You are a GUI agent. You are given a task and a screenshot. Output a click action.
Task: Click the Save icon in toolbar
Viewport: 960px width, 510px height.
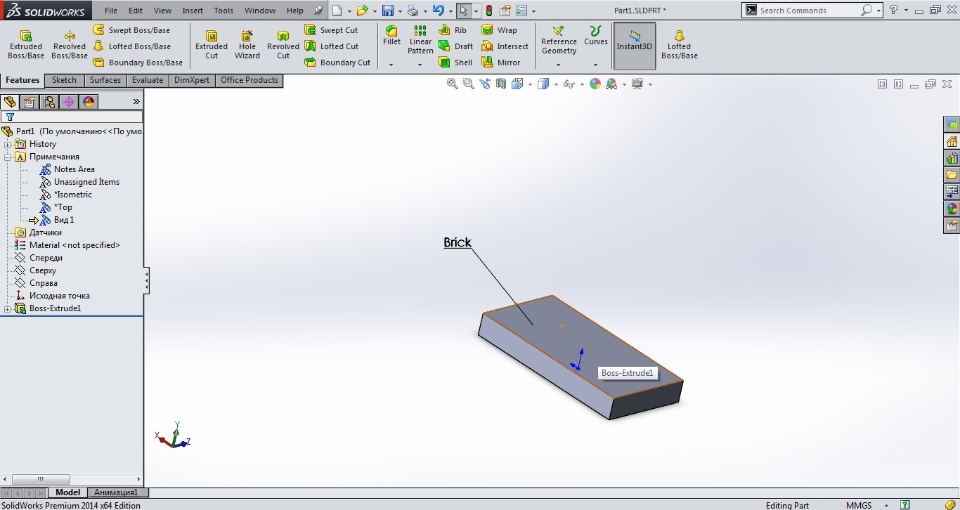pyautogui.click(x=388, y=10)
